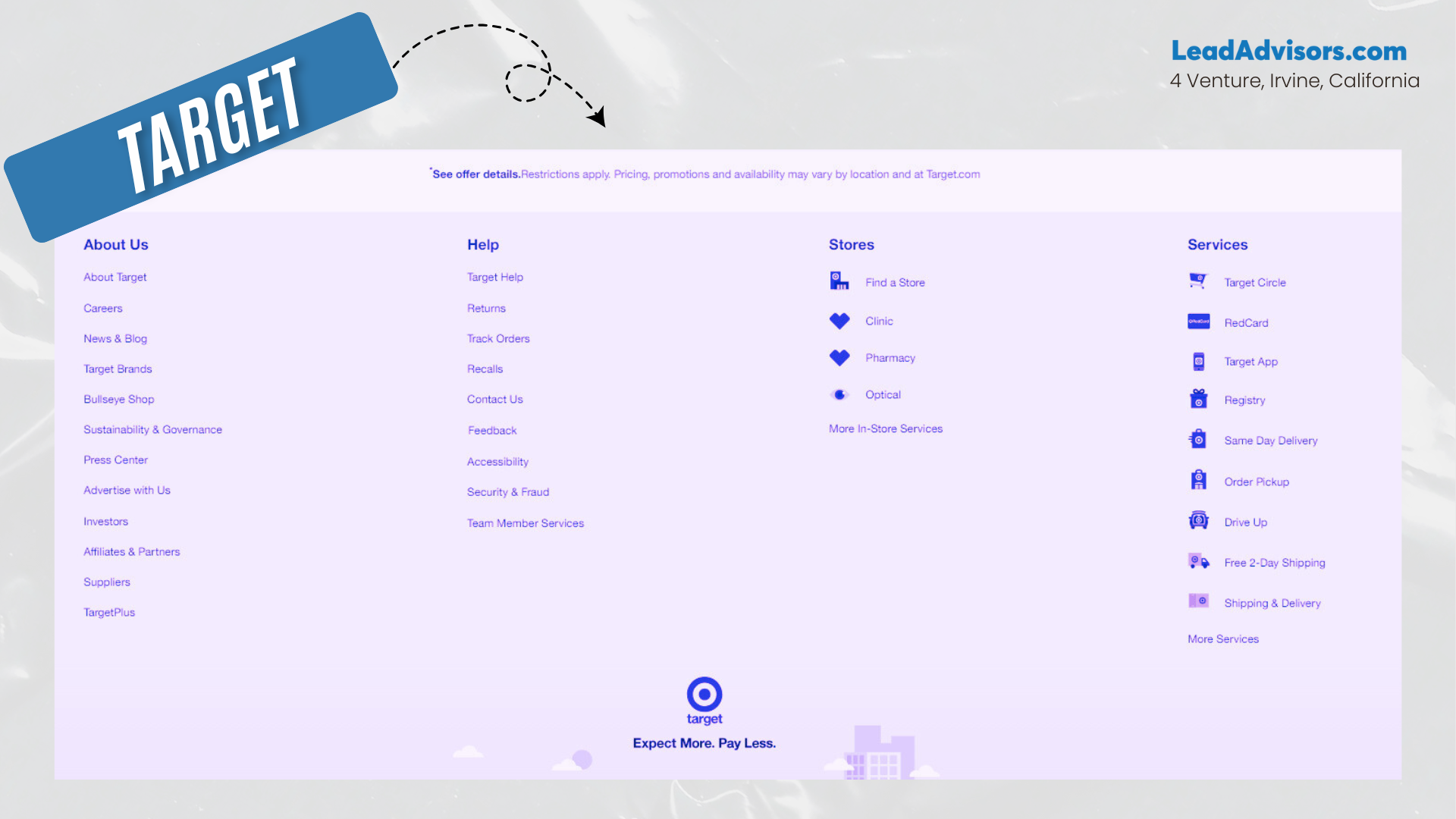Screen dimensions: 1456x819
Task: Open the Clinic text link
Action: click(880, 322)
